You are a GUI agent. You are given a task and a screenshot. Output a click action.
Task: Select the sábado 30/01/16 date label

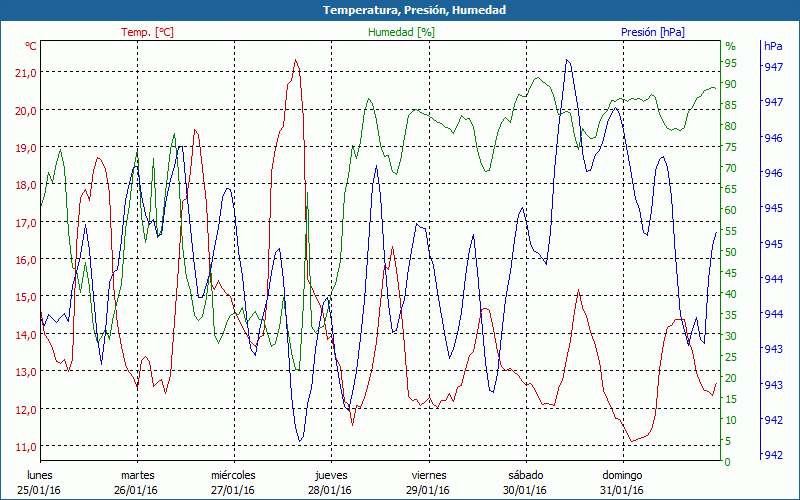click(525, 482)
